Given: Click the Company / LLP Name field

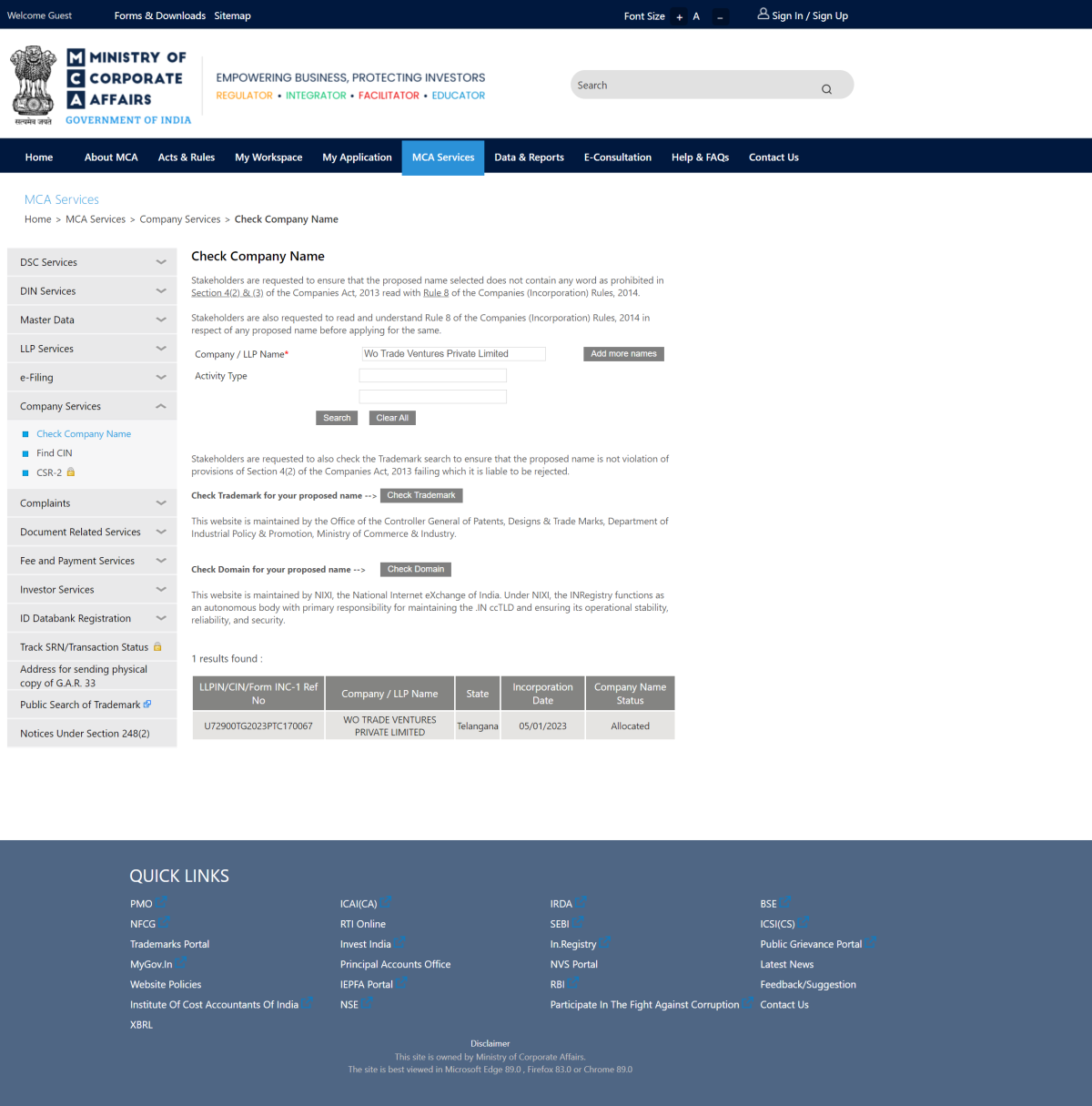Looking at the screenshot, I should click(x=453, y=354).
